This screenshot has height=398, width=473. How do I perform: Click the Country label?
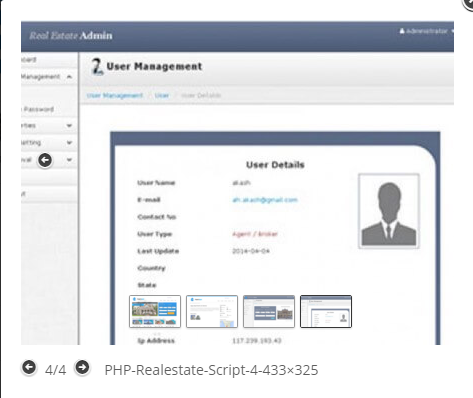click(x=151, y=268)
